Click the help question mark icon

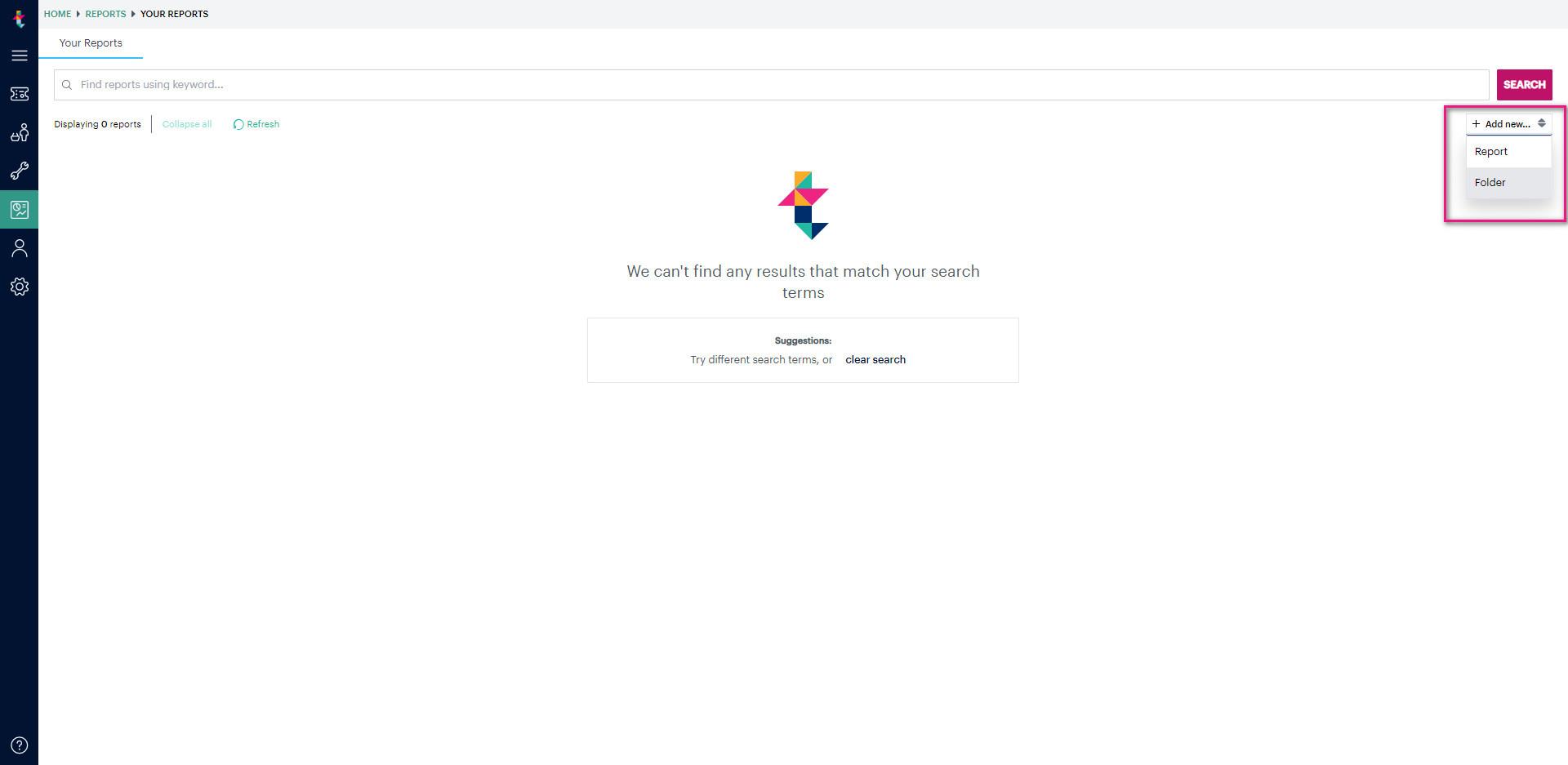pos(20,745)
